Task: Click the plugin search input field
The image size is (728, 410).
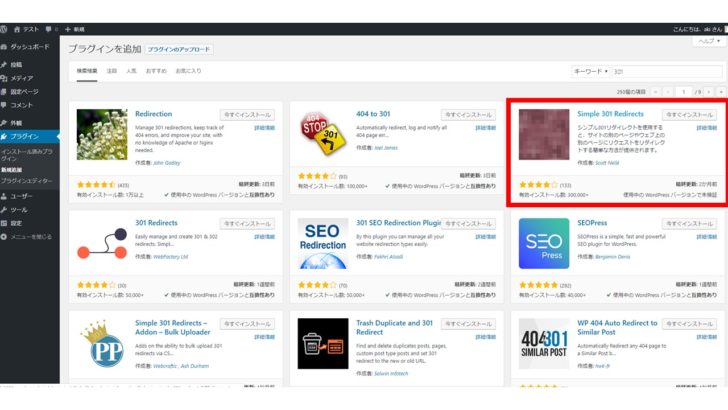Action: [x=667, y=72]
